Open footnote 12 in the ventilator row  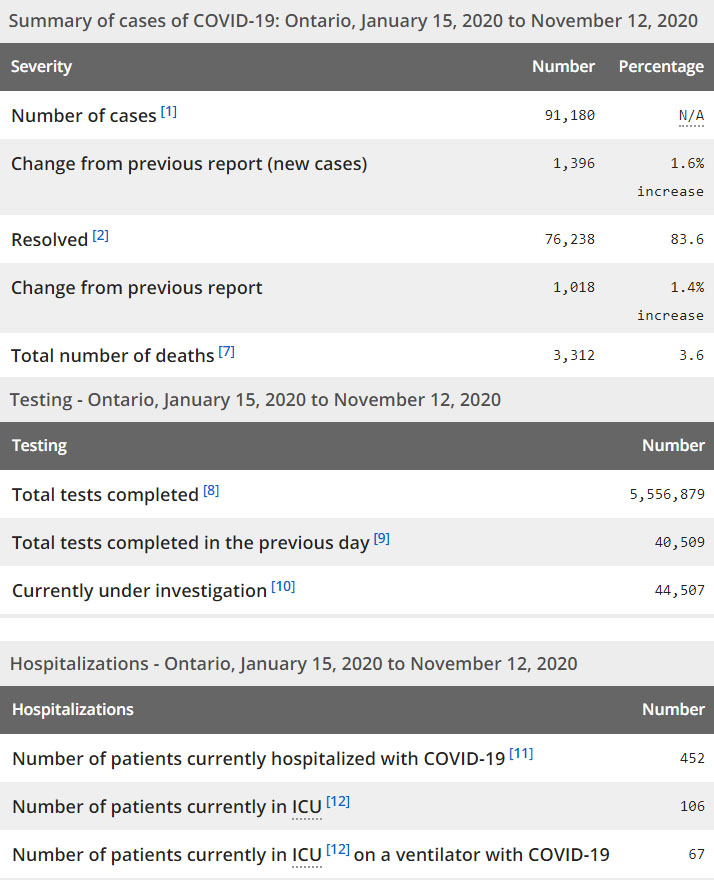[337, 851]
